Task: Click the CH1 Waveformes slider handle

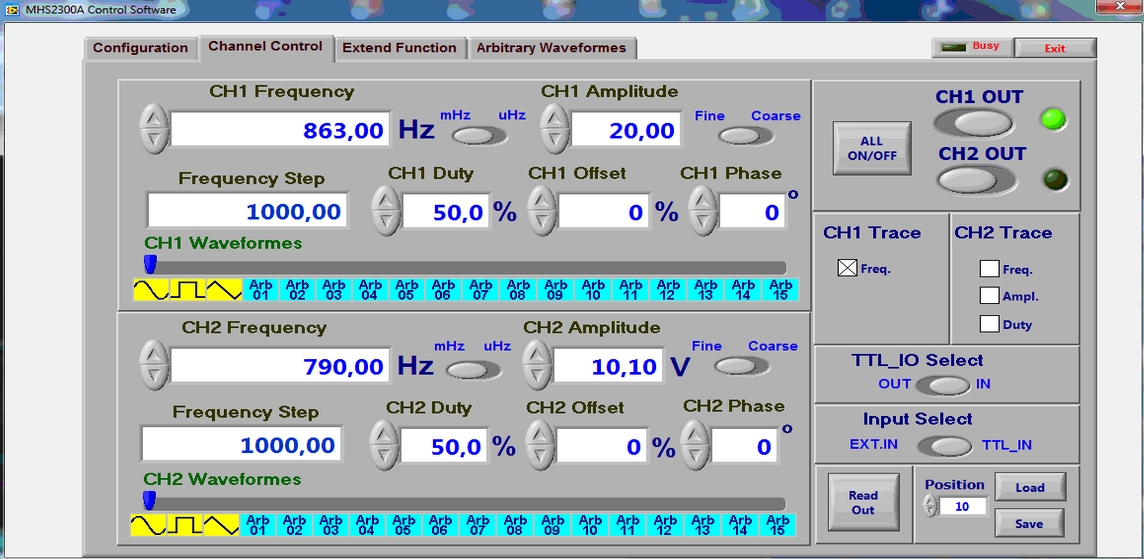Action: click(150, 263)
